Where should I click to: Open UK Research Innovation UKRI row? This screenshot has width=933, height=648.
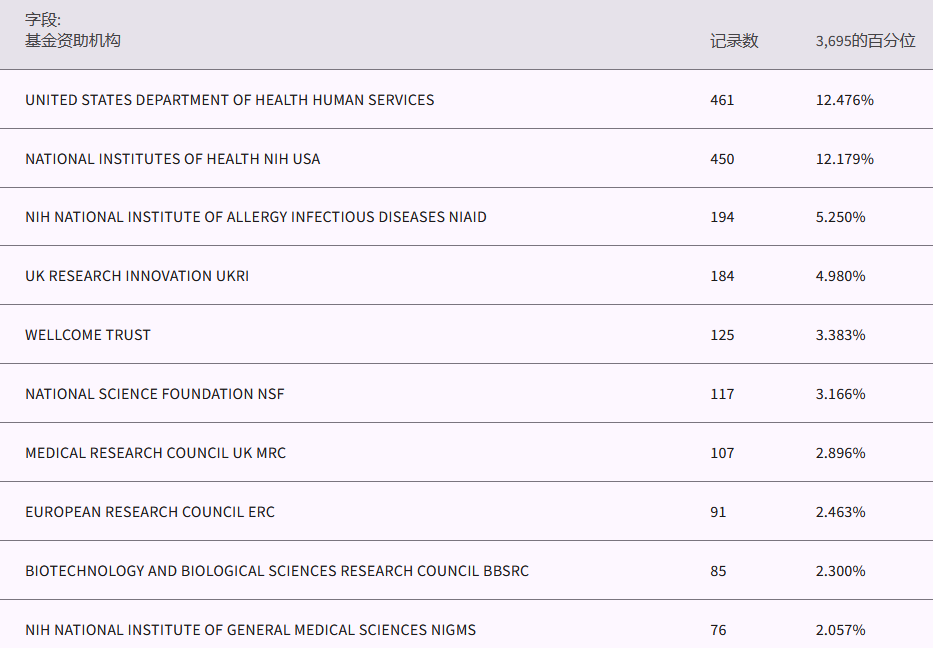(x=137, y=276)
